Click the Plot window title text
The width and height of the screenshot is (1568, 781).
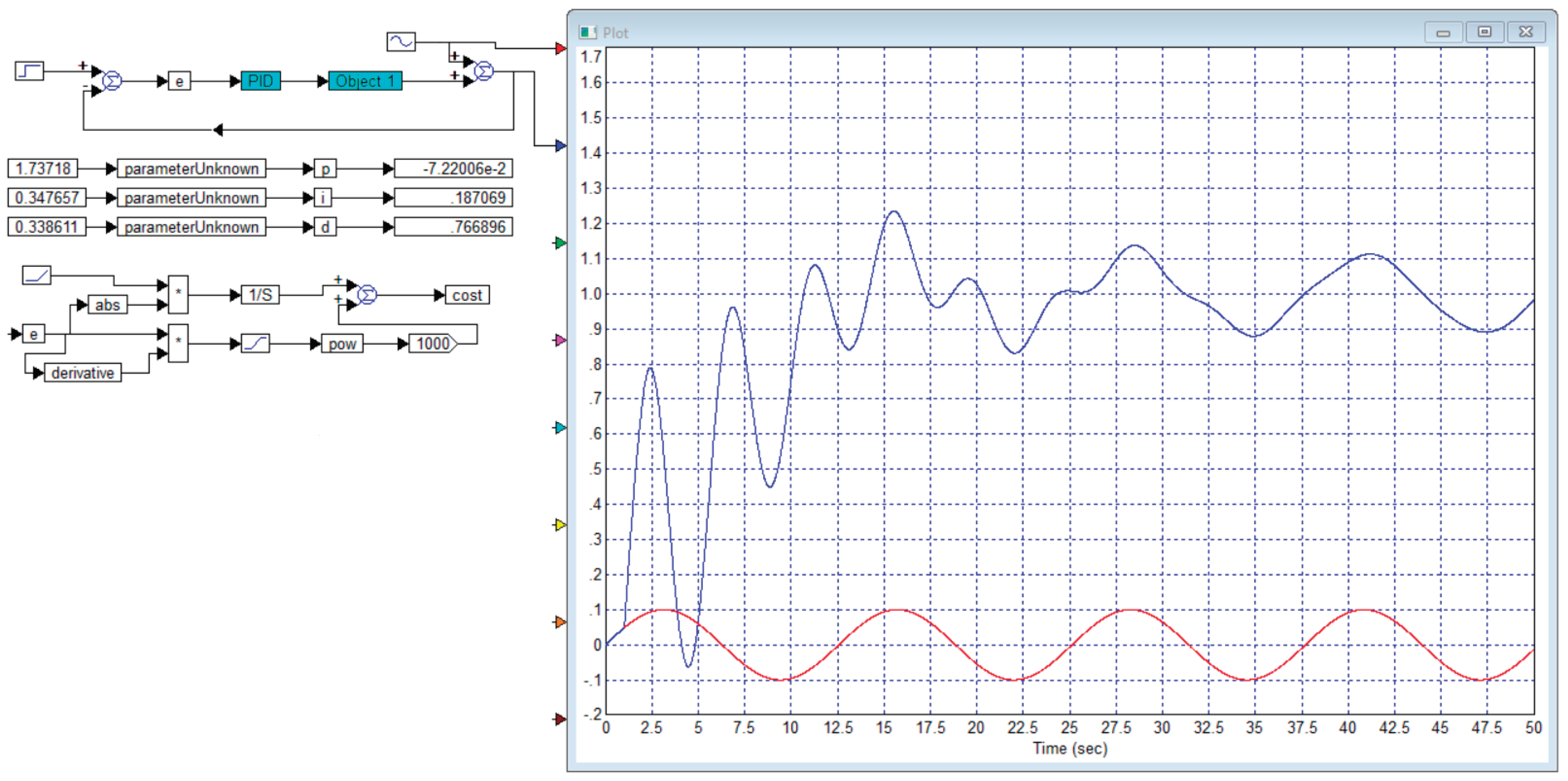click(x=615, y=33)
